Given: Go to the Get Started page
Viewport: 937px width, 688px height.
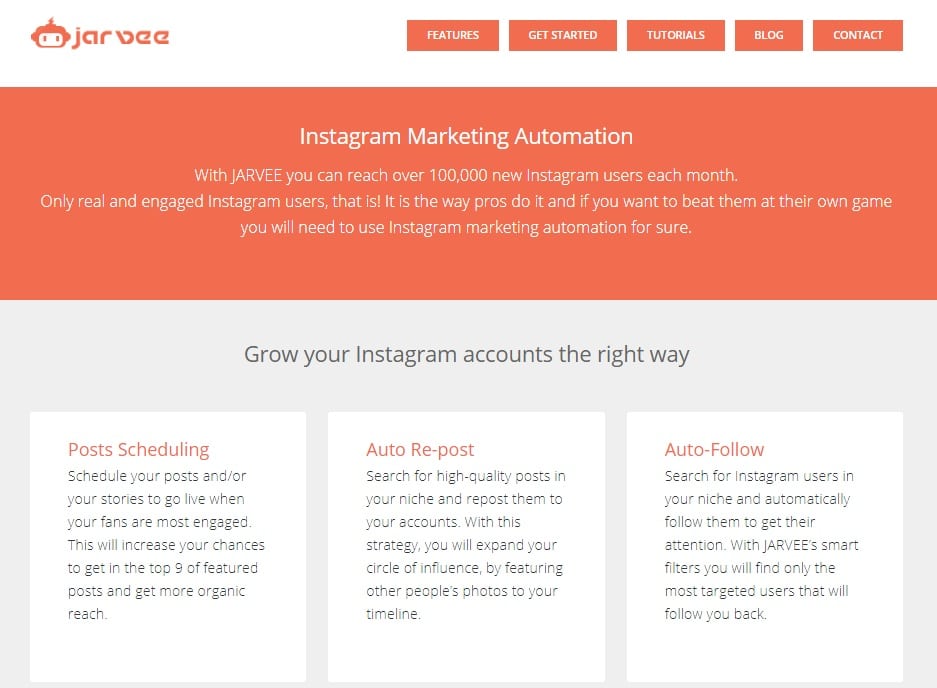Looking at the screenshot, I should (562, 35).
